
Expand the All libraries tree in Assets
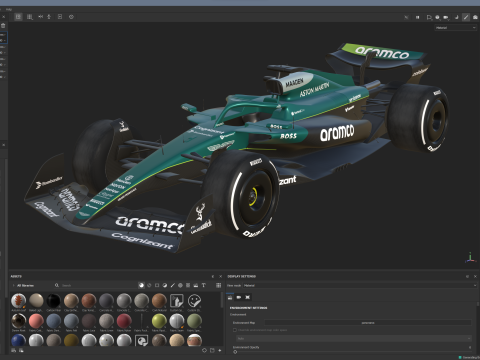pos(13,285)
